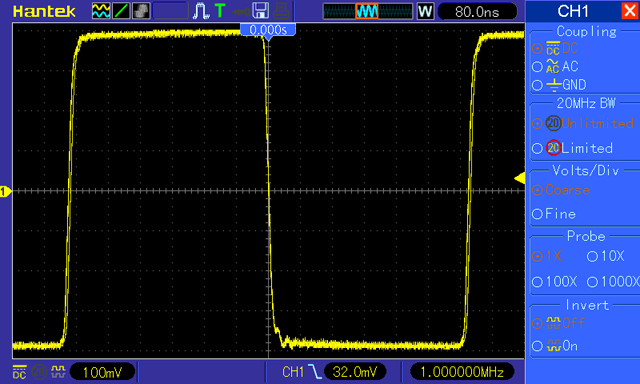This screenshot has width=640, height=384.
Task: Close the CH1 menu panel
Action: (630, 11)
